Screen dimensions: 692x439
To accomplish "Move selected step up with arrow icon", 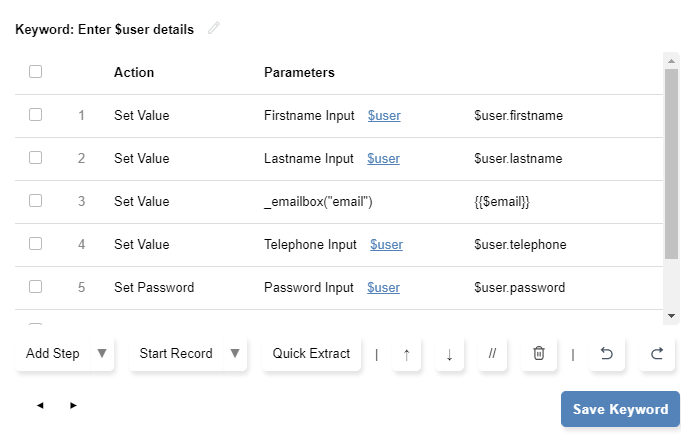I will pyautogui.click(x=407, y=354).
